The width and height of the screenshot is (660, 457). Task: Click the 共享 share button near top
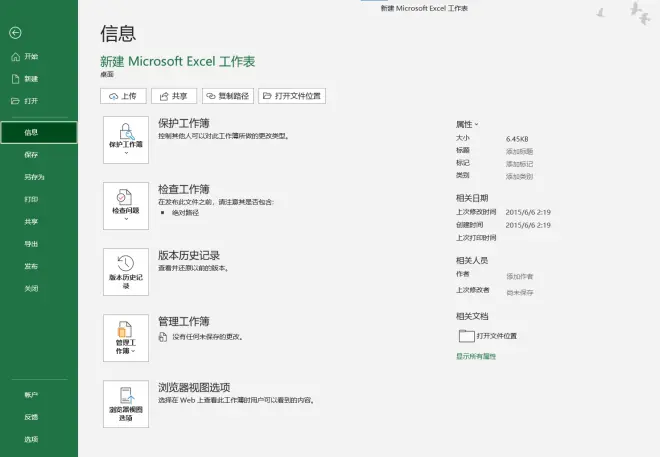coord(174,96)
